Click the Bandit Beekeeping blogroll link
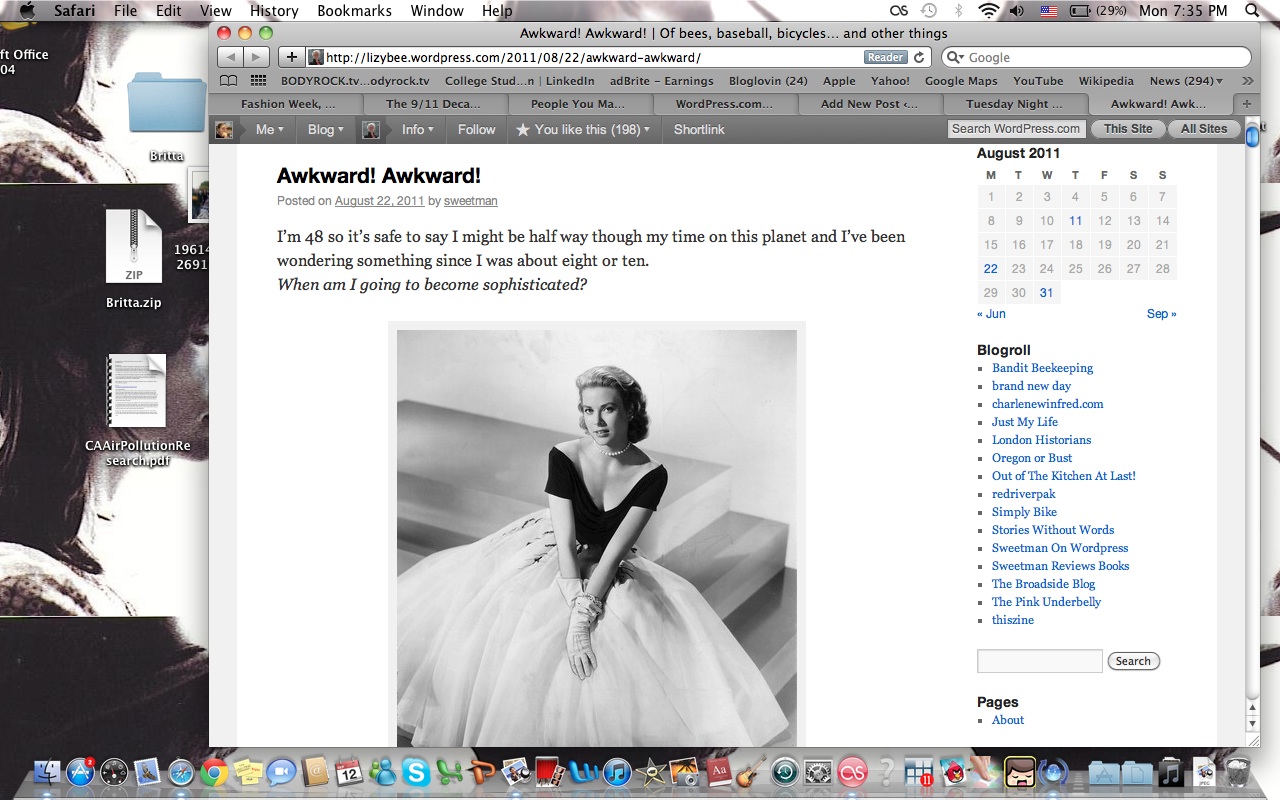This screenshot has height=800, width=1280. [1042, 368]
